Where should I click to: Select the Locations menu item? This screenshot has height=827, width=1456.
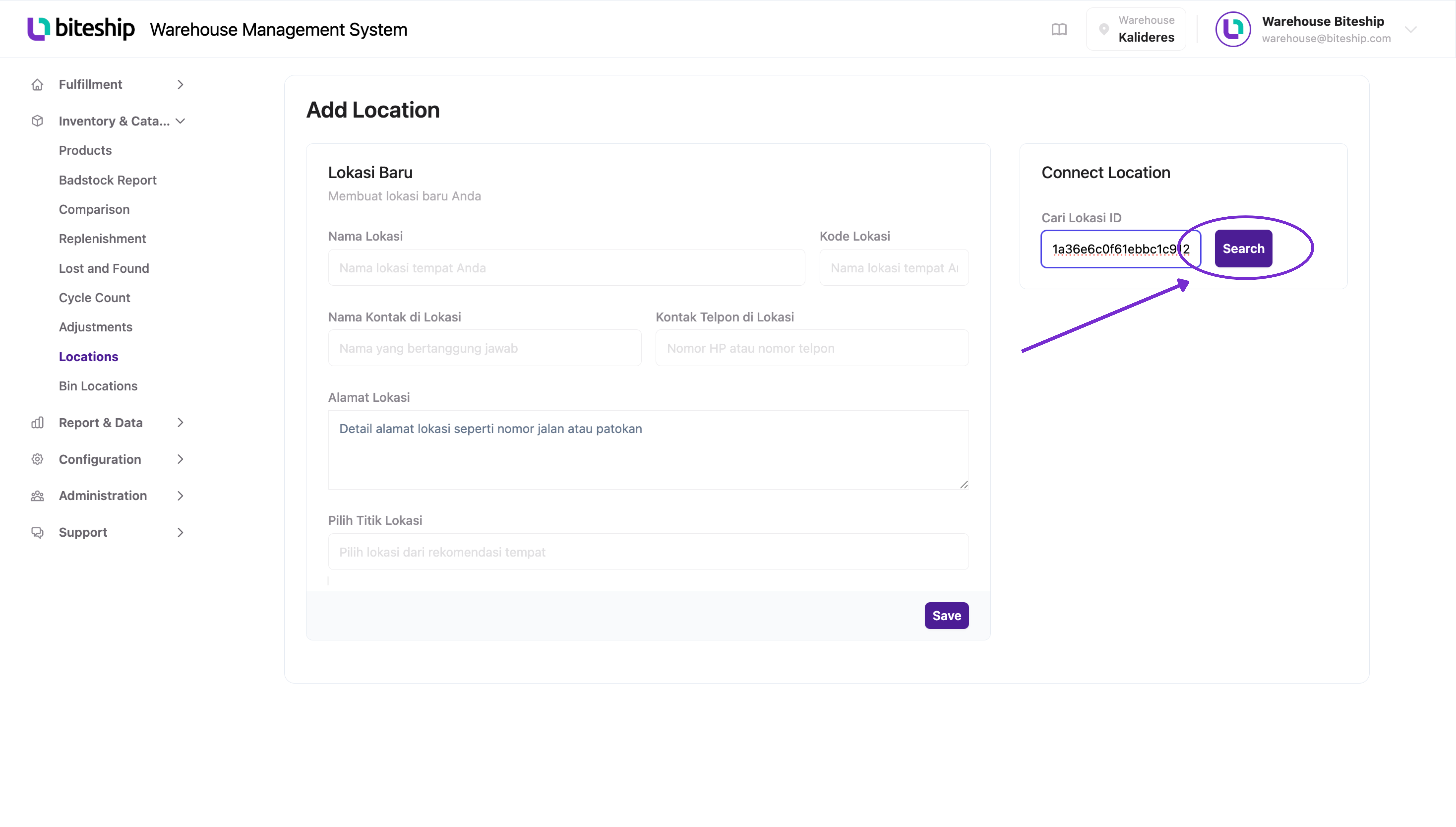click(88, 357)
